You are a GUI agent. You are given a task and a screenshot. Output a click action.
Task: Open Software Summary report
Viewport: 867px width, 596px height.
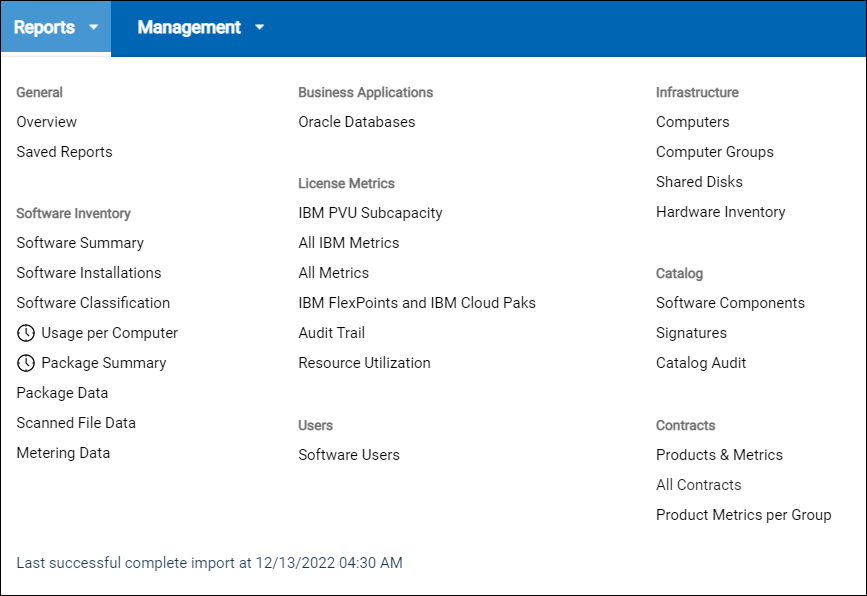pyautogui.click(x=80, y=243)
